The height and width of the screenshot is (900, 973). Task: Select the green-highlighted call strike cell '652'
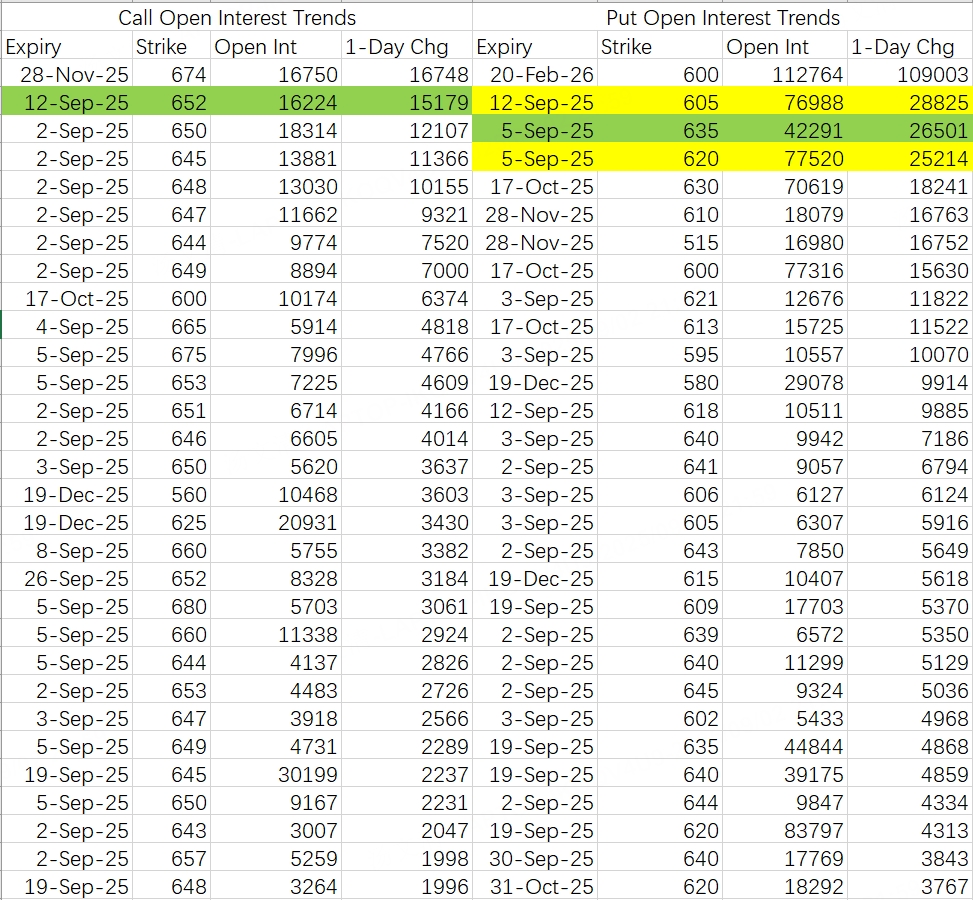(x=171, y=102)
